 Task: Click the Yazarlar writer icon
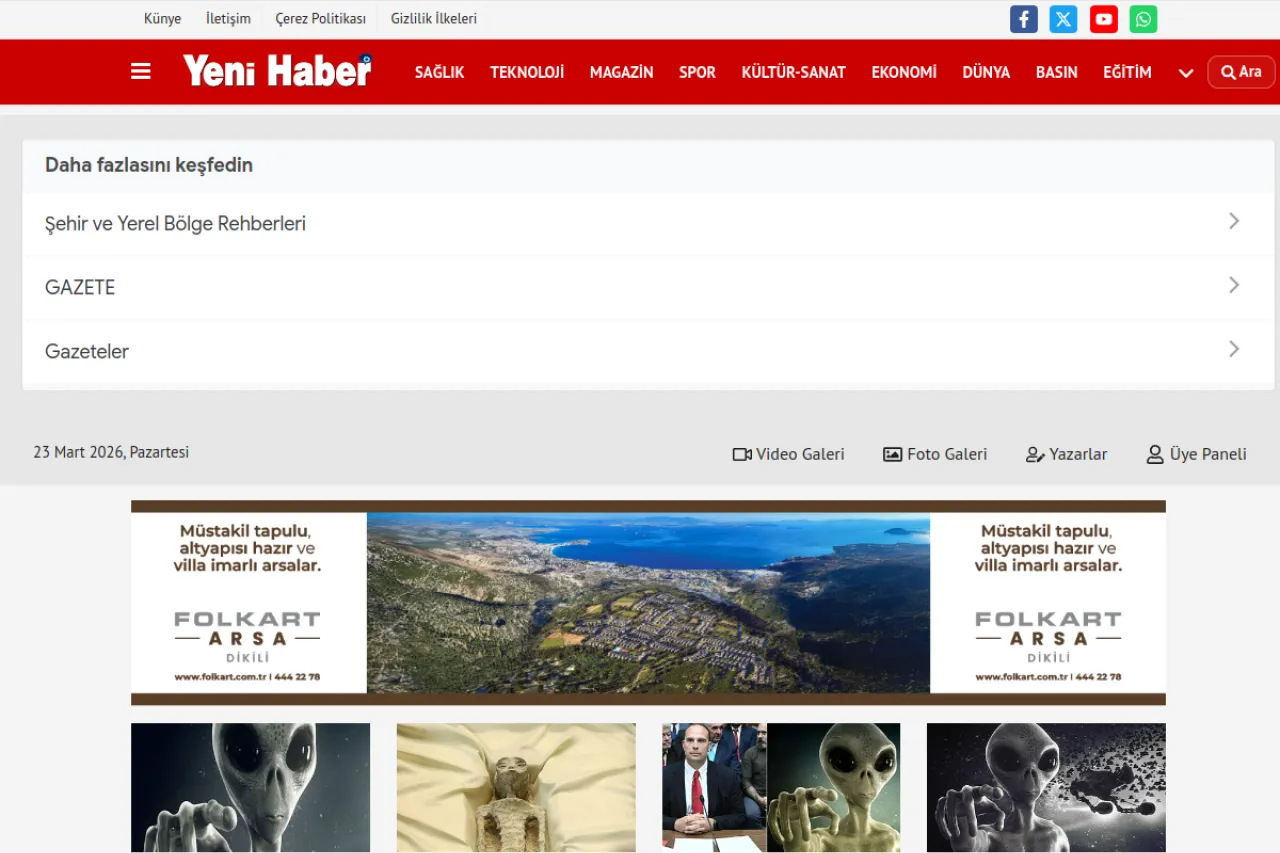1034,454
